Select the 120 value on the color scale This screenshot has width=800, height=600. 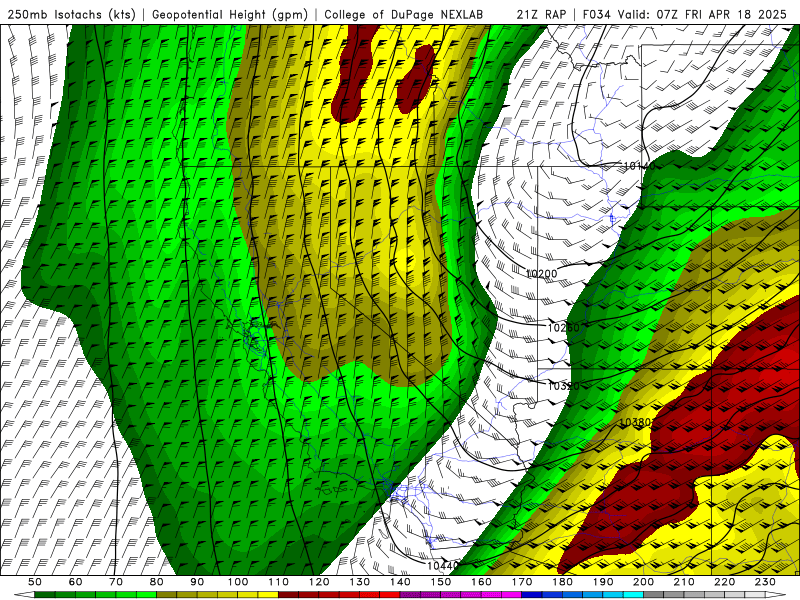pos(319,582)
